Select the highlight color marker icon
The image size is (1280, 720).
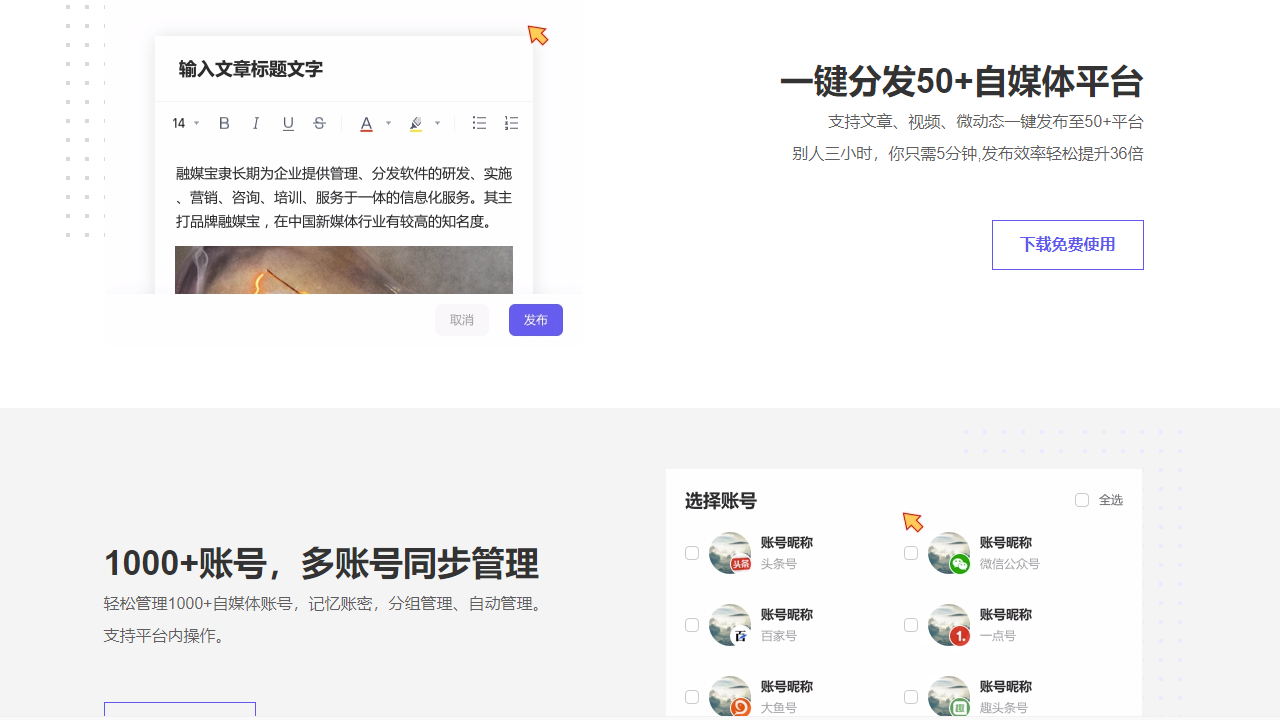click(415, 124)
